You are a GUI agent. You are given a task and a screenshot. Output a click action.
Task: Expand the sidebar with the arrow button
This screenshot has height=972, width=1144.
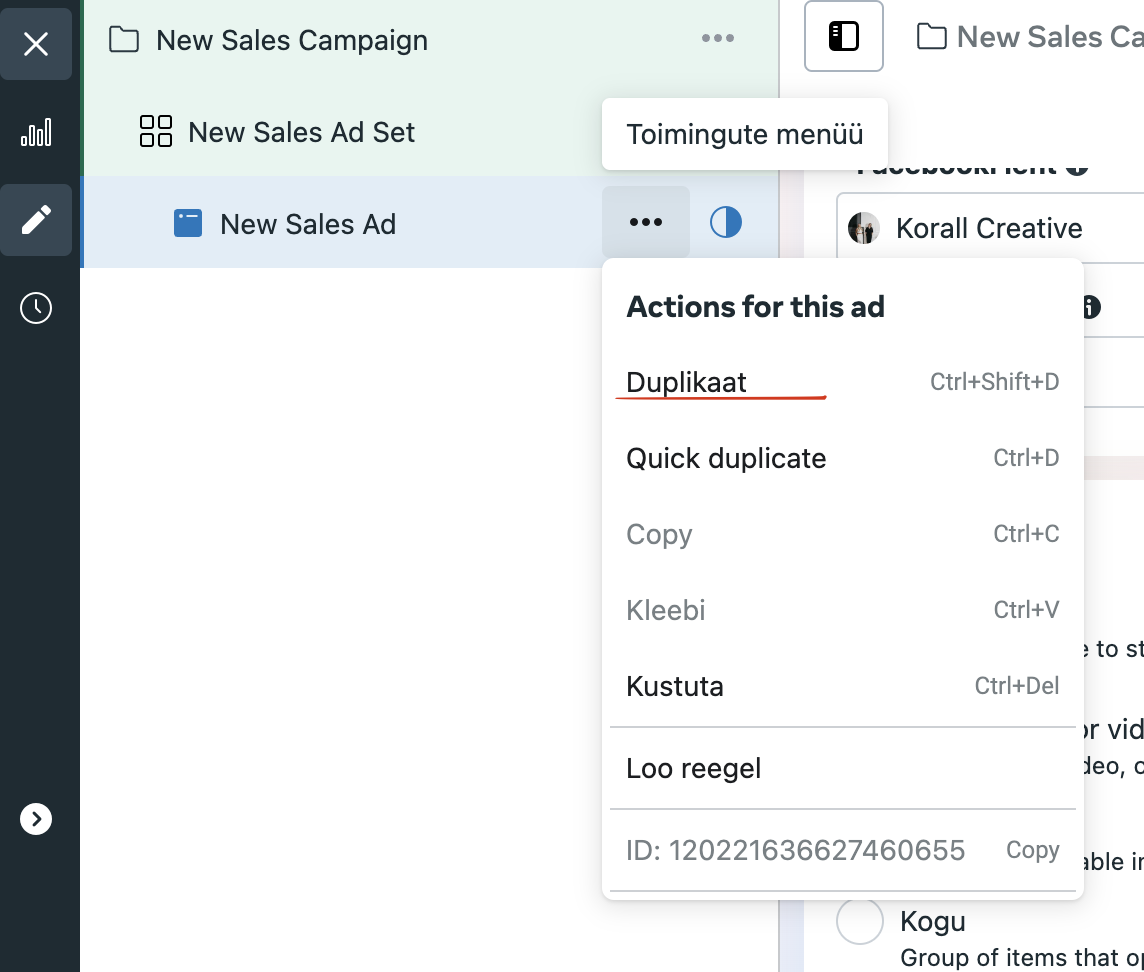[36, 819]
